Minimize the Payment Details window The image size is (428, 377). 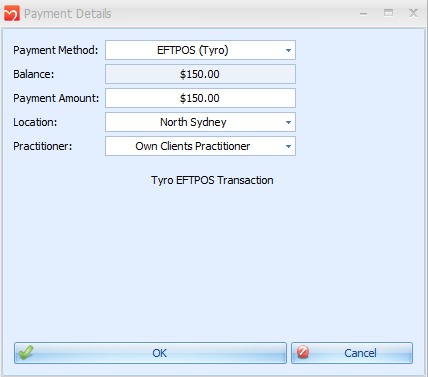[364, 14]
